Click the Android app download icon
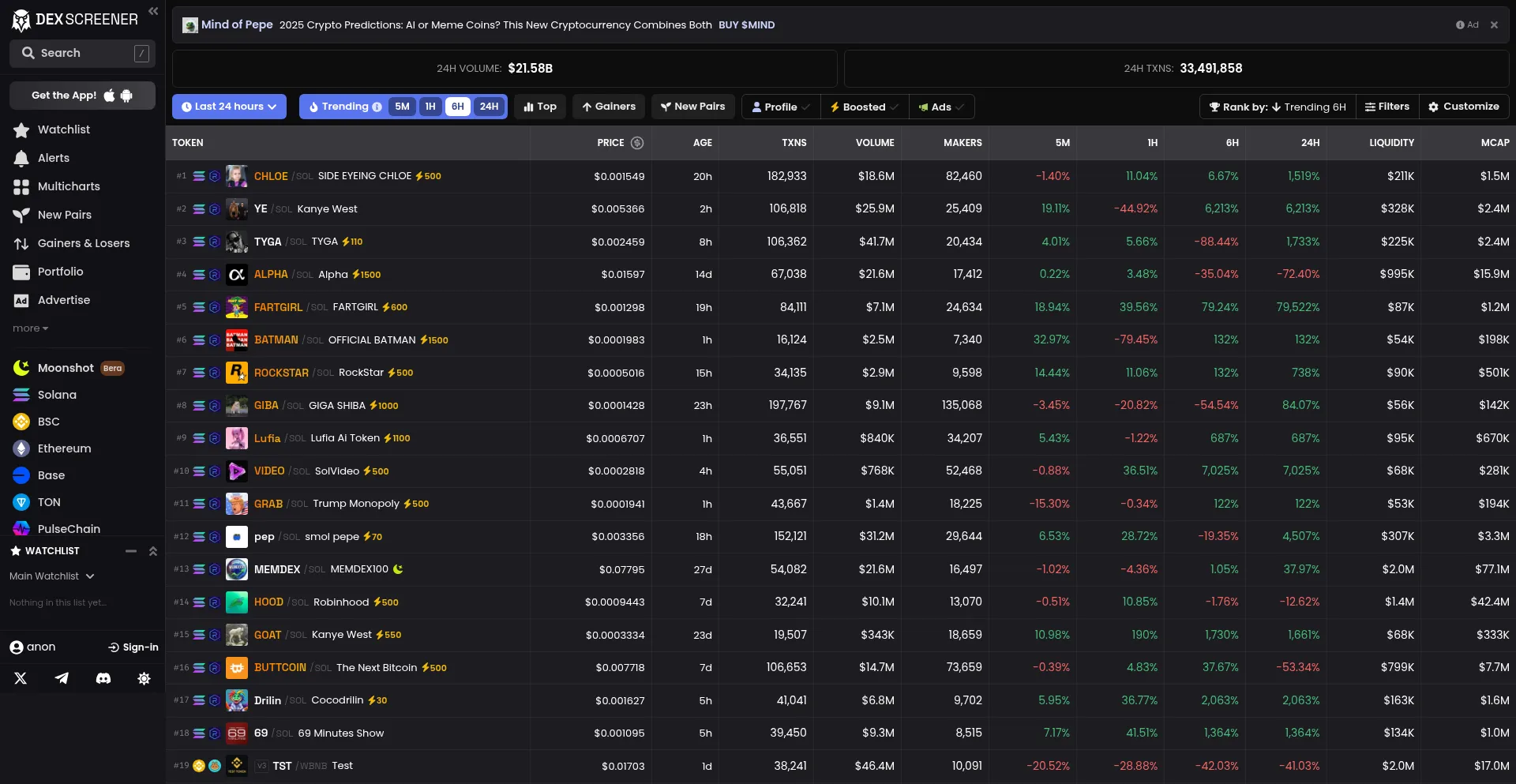Image resolution: width=1516 pixels, height=784 pixels. 126,96
